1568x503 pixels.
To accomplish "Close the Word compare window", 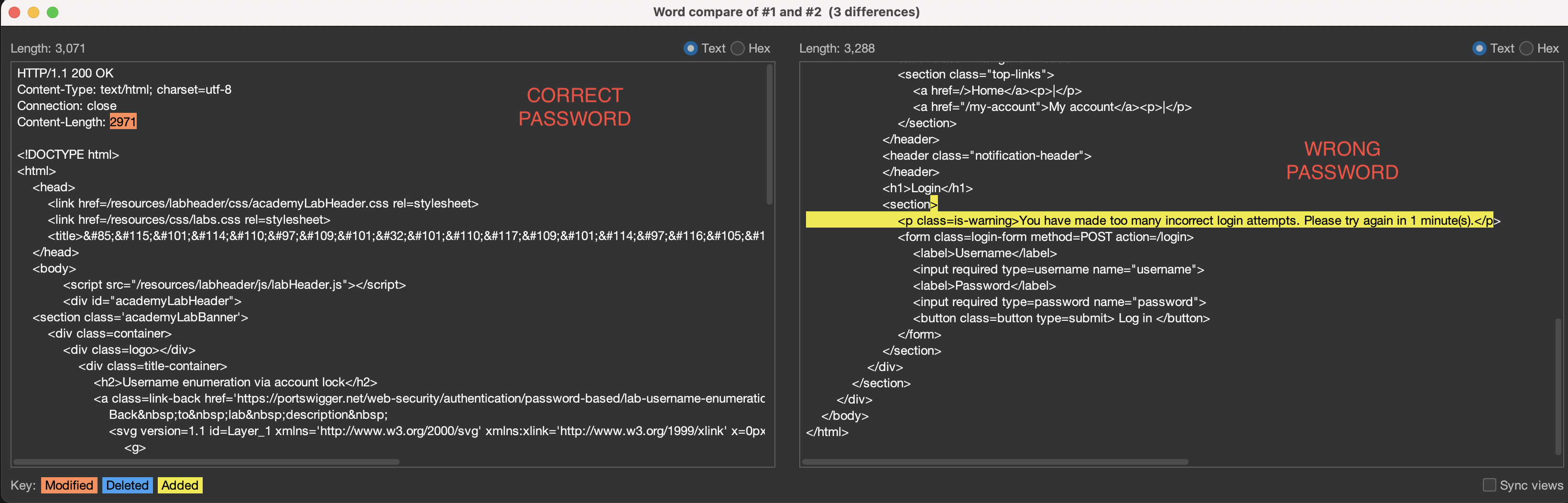I will point(15,12).
